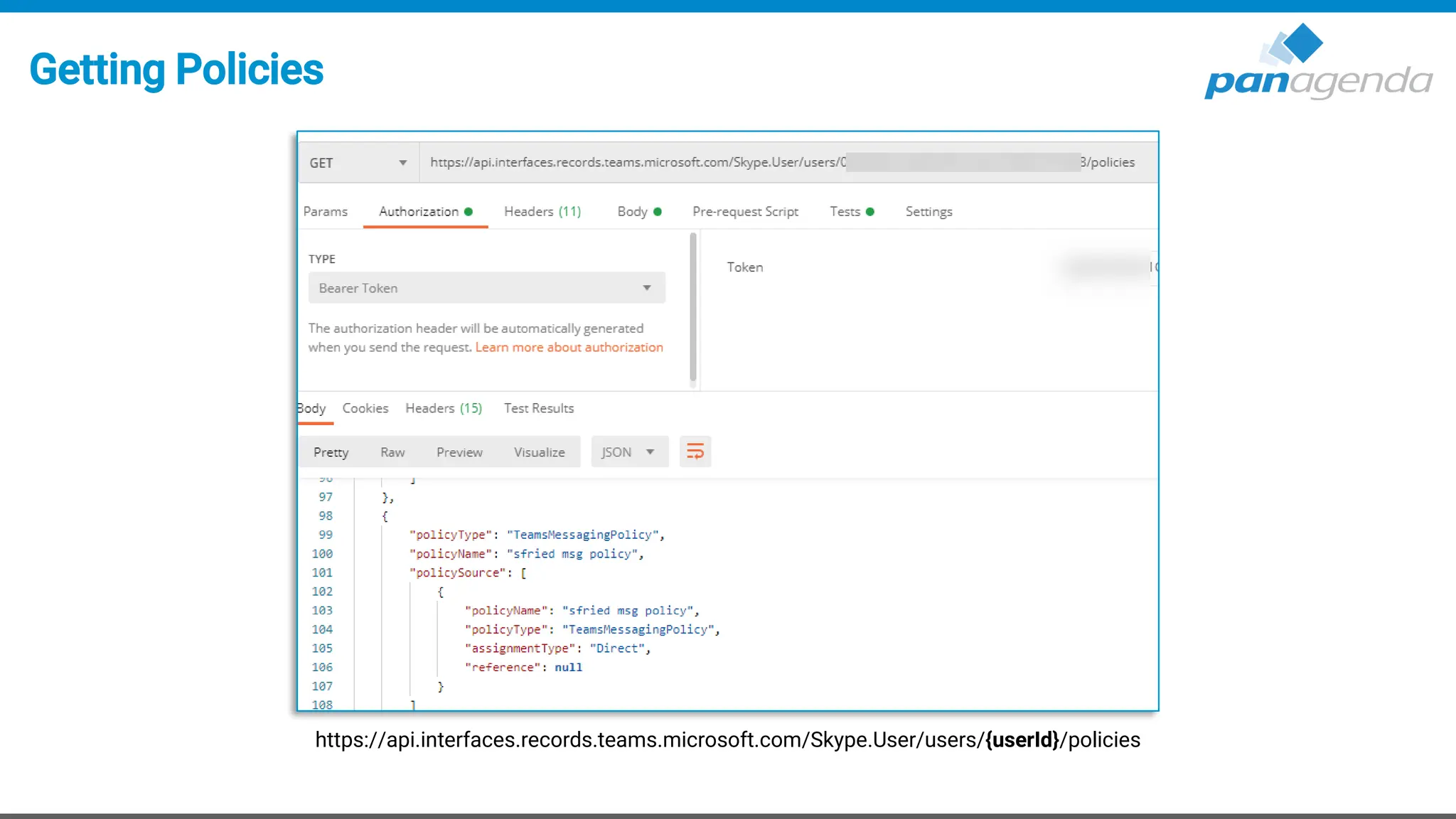Choose the Raw response view
Viewport: 1456px width, 819px height.
point(392,452)
